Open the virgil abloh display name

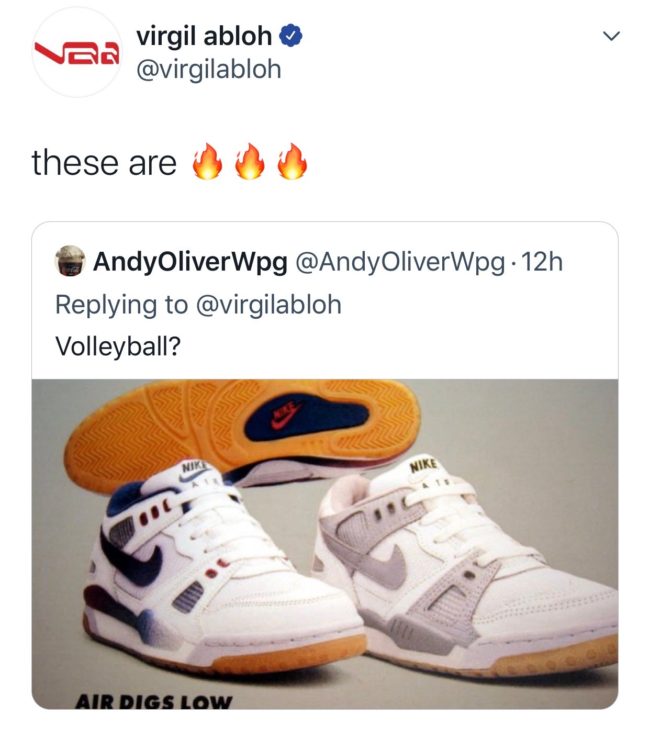click(x=204, y=36)
